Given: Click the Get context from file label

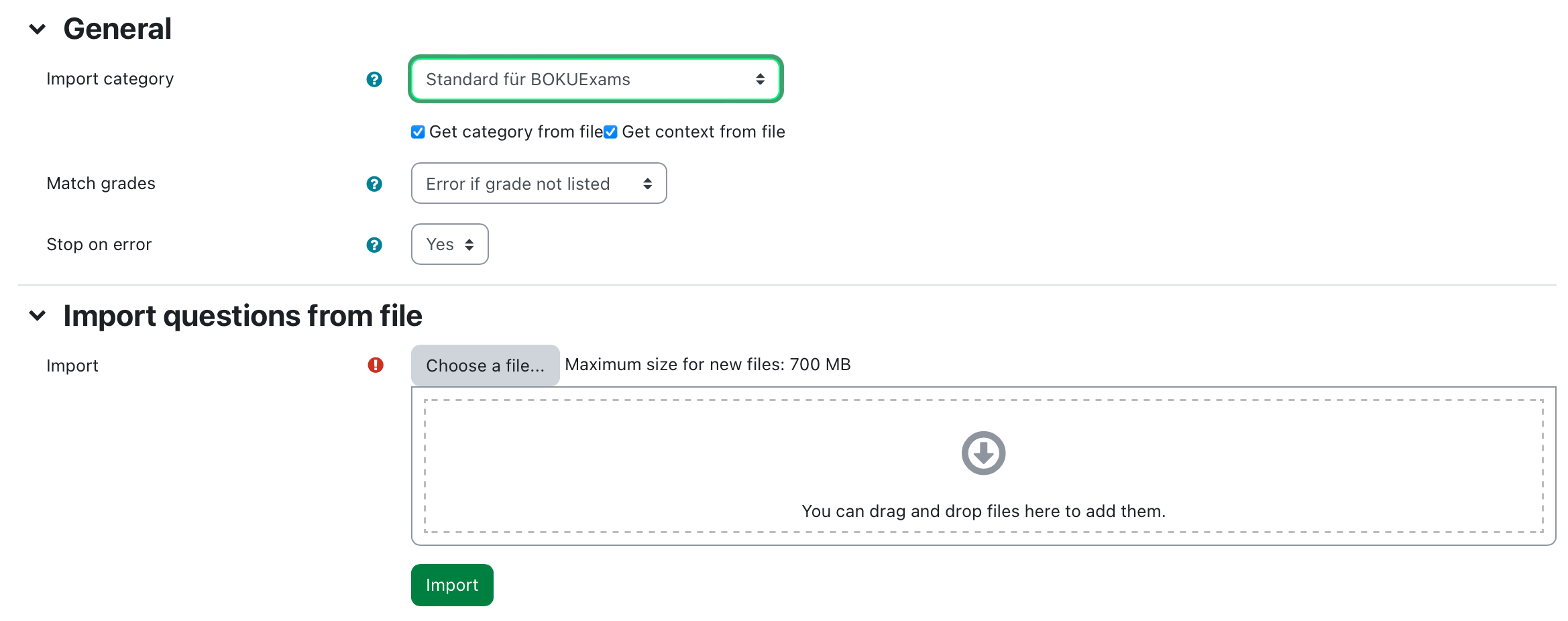Looking at the screenshot, I should pyautogui.click(x=704, y=132).
